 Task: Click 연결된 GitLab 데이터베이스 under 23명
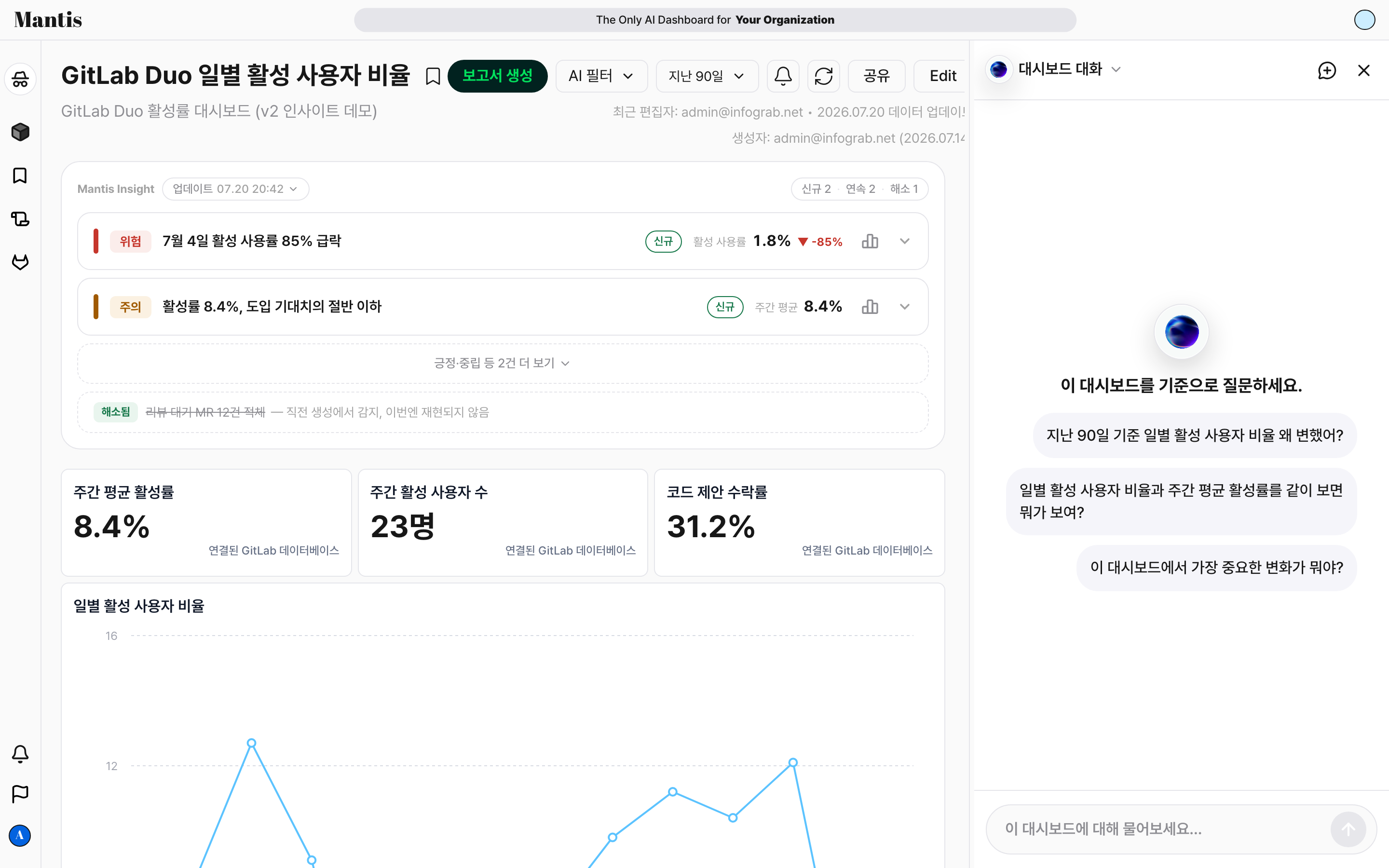(x=571, y=551)
